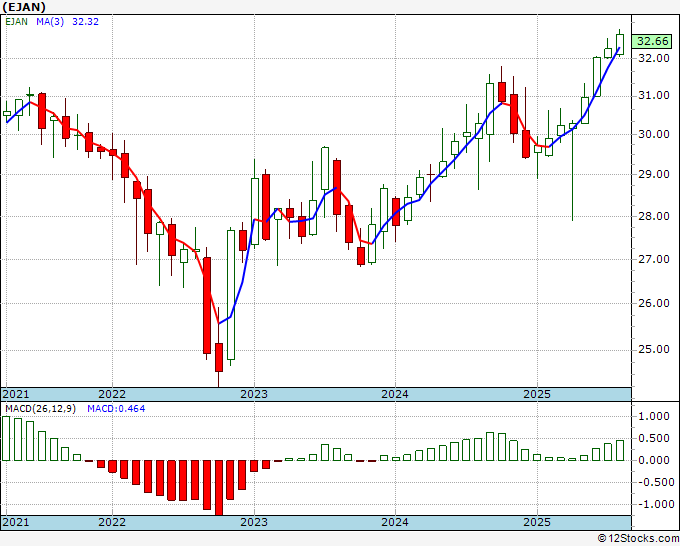This screenshot has height=546, width=680.
Task: Click the lowest red candlestick near 25.00
Action: [219, 357]
